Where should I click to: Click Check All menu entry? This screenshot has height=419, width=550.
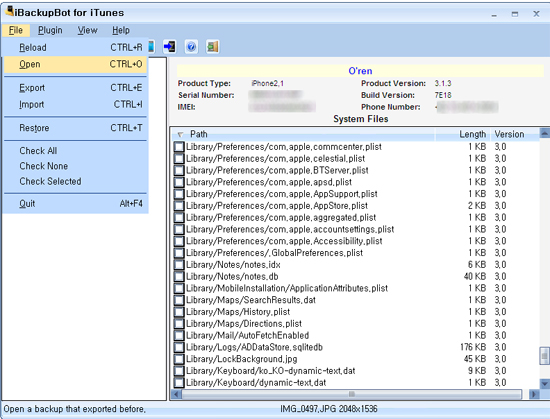75,151
